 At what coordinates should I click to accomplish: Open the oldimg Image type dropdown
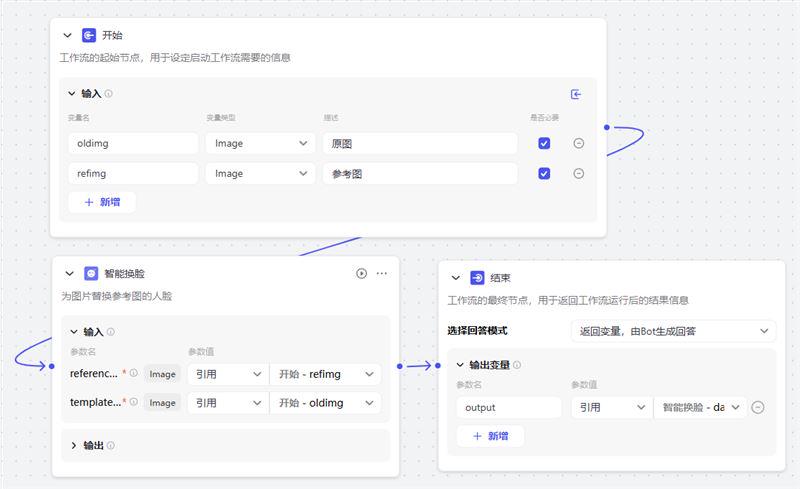[261, 143]
